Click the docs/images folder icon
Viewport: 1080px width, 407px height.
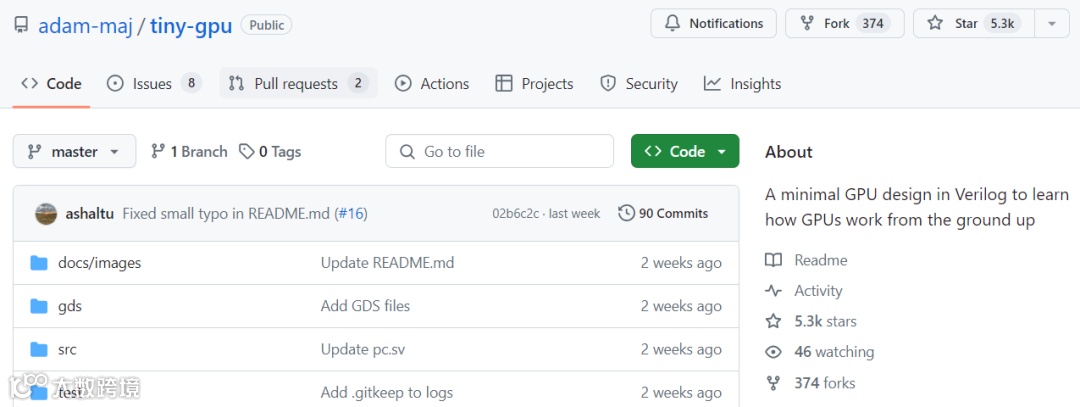pos(39,263)
